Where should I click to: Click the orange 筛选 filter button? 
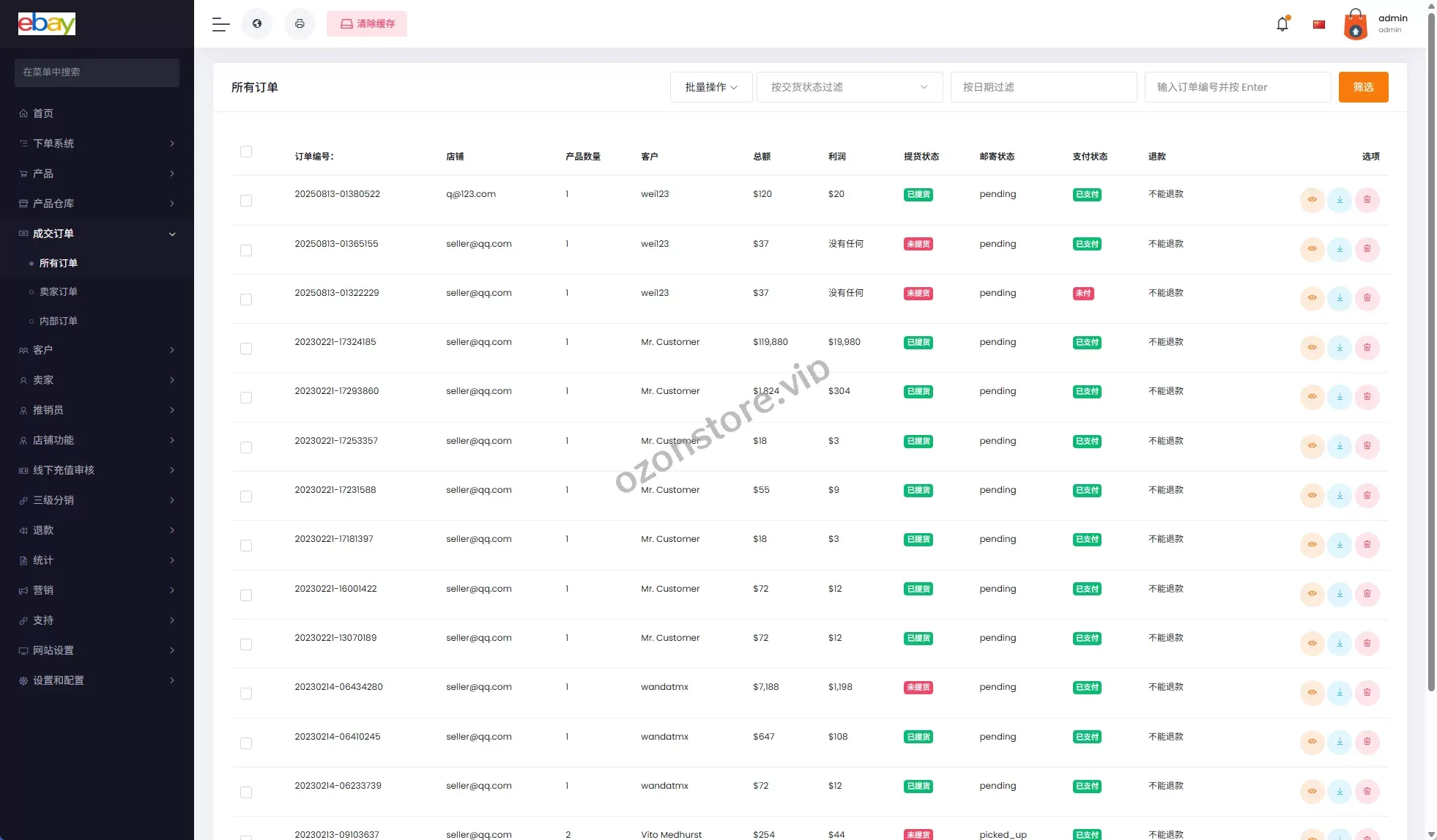(1363, 87)
